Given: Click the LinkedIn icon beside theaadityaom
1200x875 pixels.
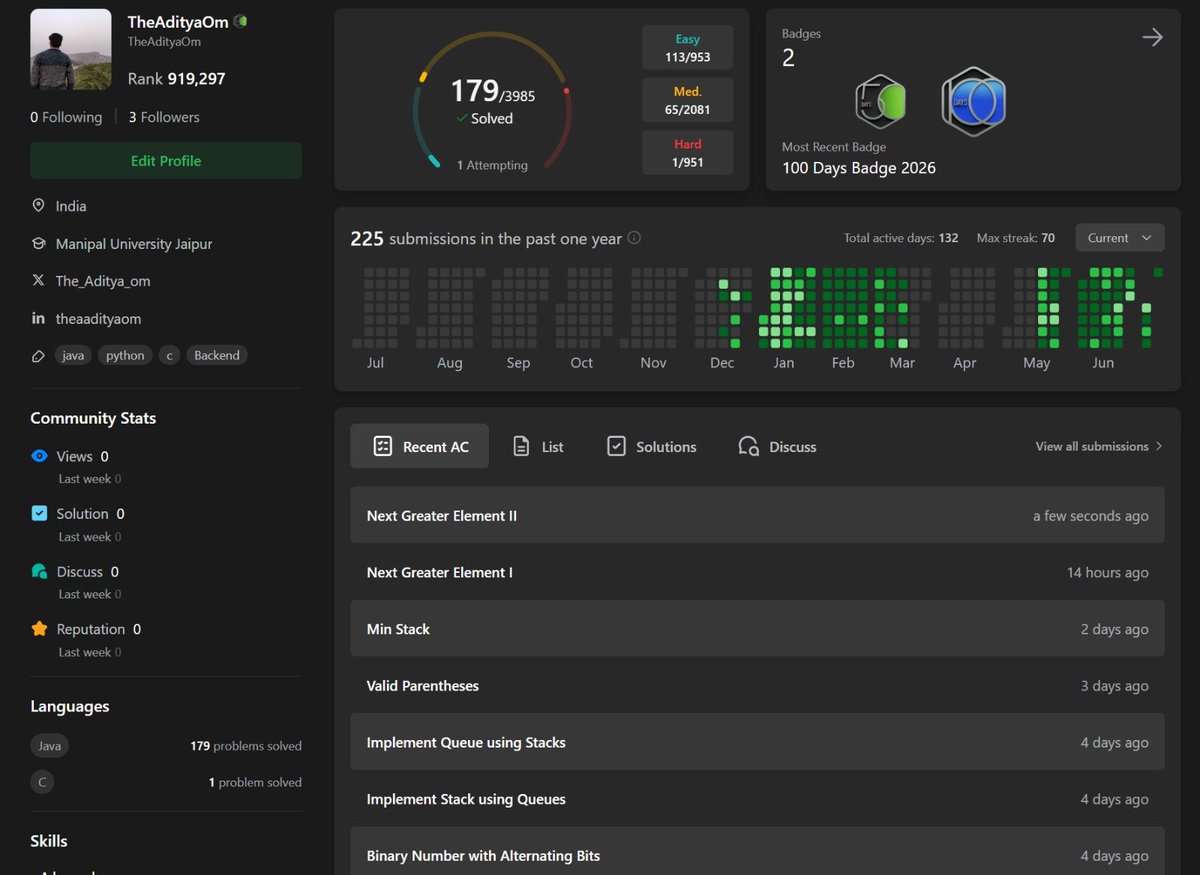Looking at the screenshot, I should [38, 318].
